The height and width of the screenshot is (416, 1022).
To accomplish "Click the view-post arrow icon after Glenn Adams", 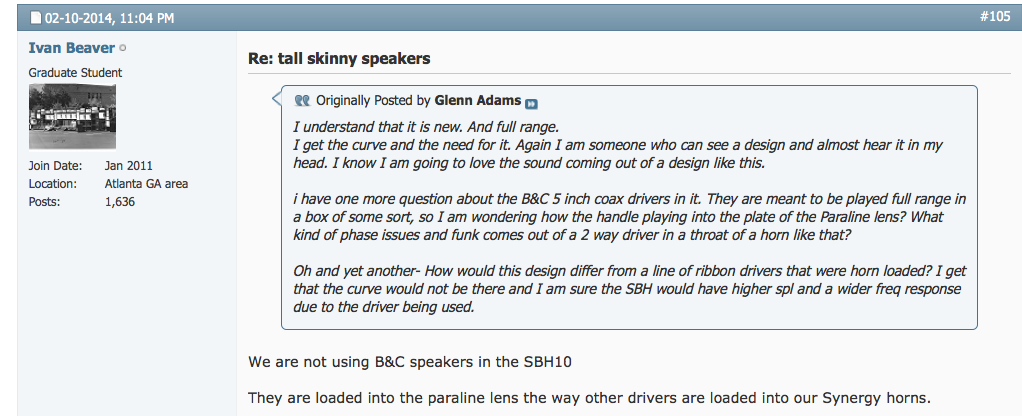I will coord(531,104).
